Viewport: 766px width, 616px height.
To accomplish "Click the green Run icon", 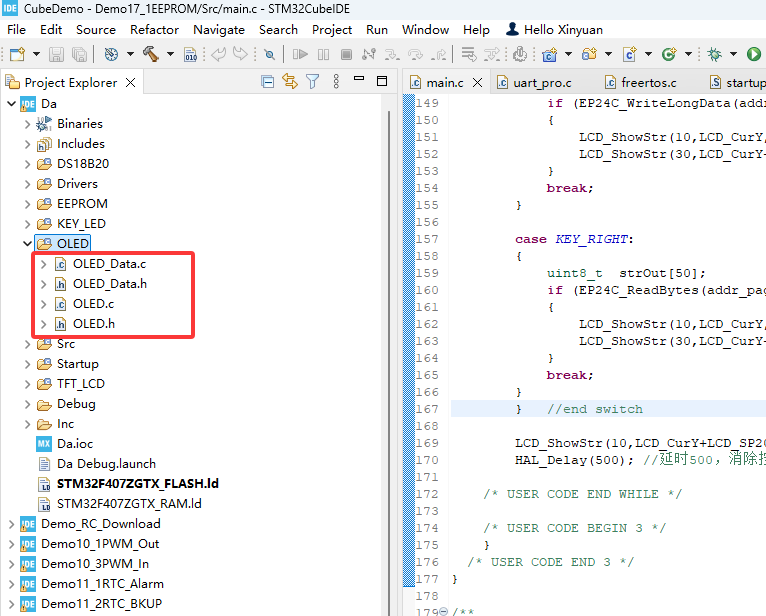I will point(754,54).
